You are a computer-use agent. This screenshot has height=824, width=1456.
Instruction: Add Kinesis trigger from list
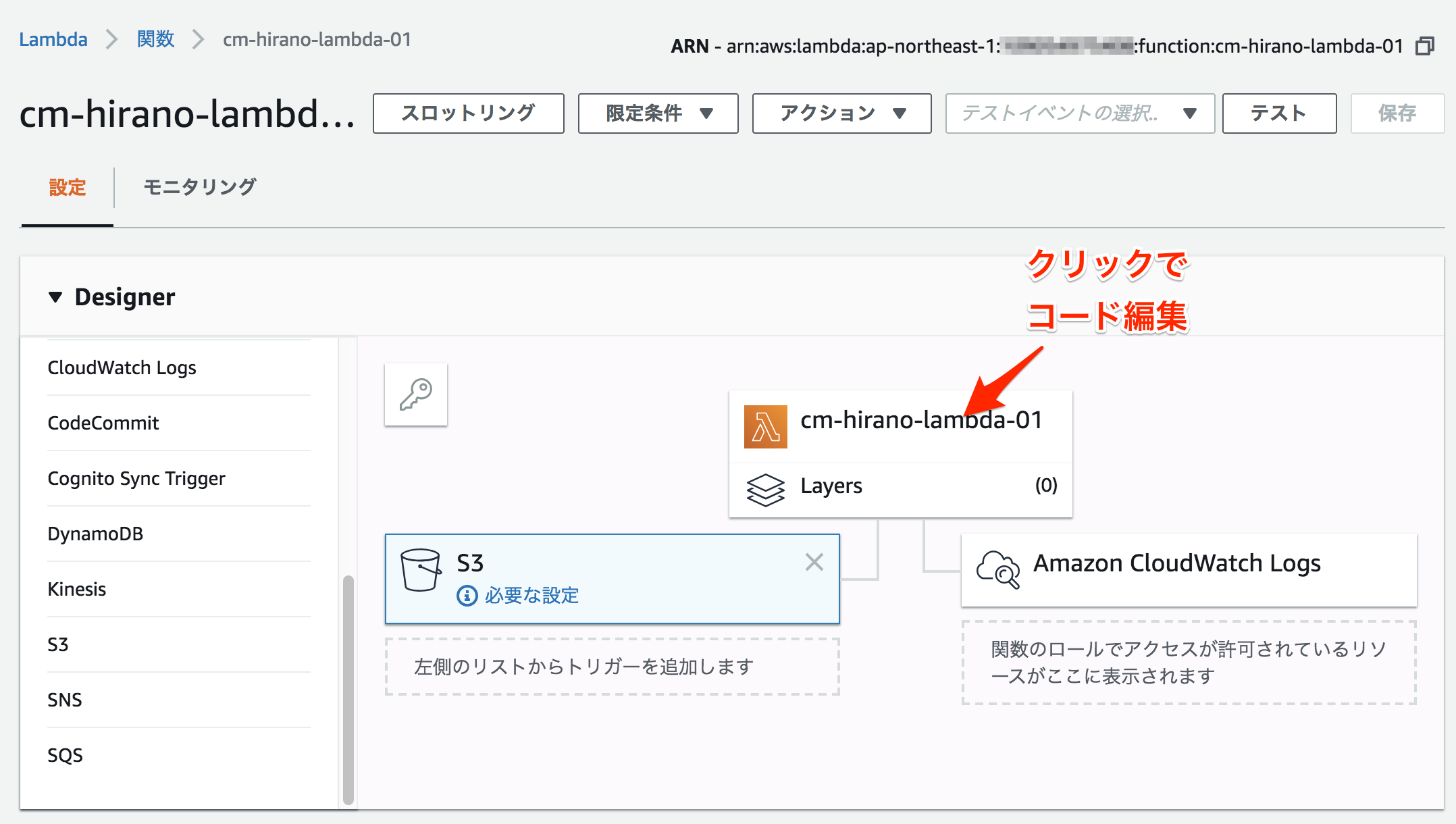pos(179,589)
